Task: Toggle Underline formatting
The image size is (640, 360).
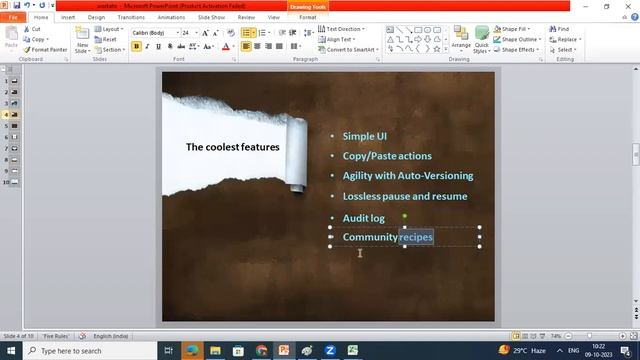Action: (x=158, y=46)
